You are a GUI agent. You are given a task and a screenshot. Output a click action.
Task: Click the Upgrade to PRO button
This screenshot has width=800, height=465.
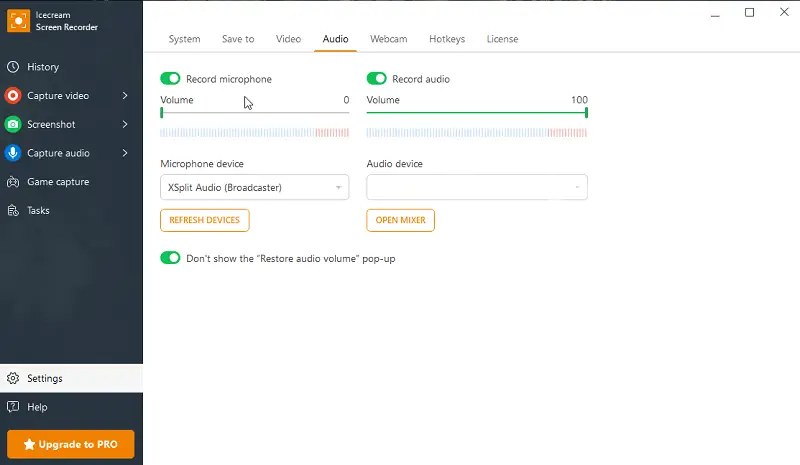[x=71, y=444]
